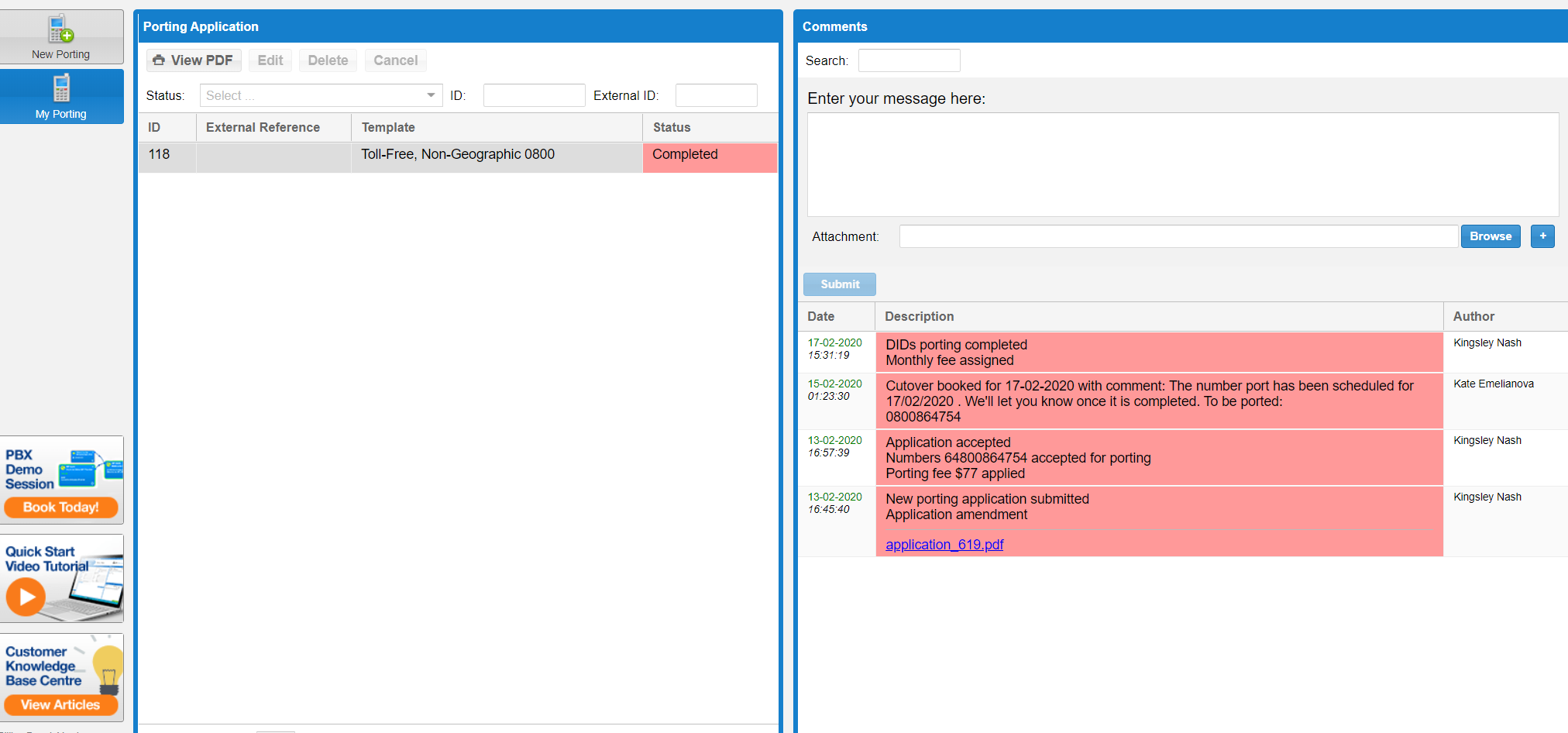Select the Application accepted comment
This screenshot has height=733, width=1568.
pos(1159,458)
